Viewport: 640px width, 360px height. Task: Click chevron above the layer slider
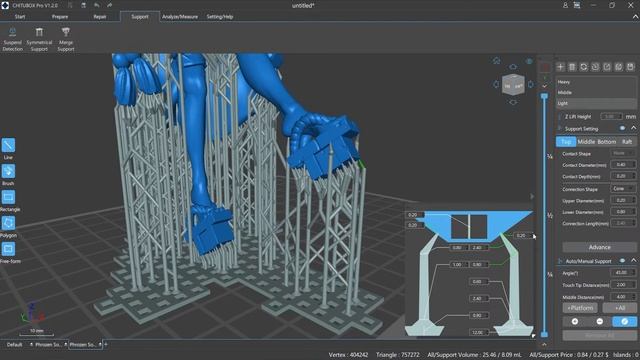tap(544, 86)
